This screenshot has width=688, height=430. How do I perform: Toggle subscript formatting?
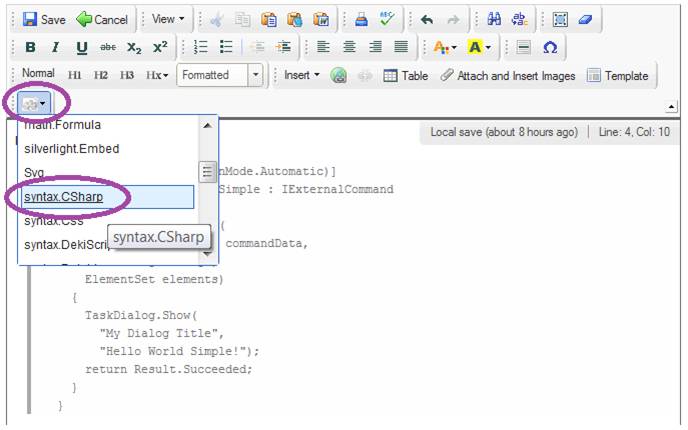[x=134, y=47]
